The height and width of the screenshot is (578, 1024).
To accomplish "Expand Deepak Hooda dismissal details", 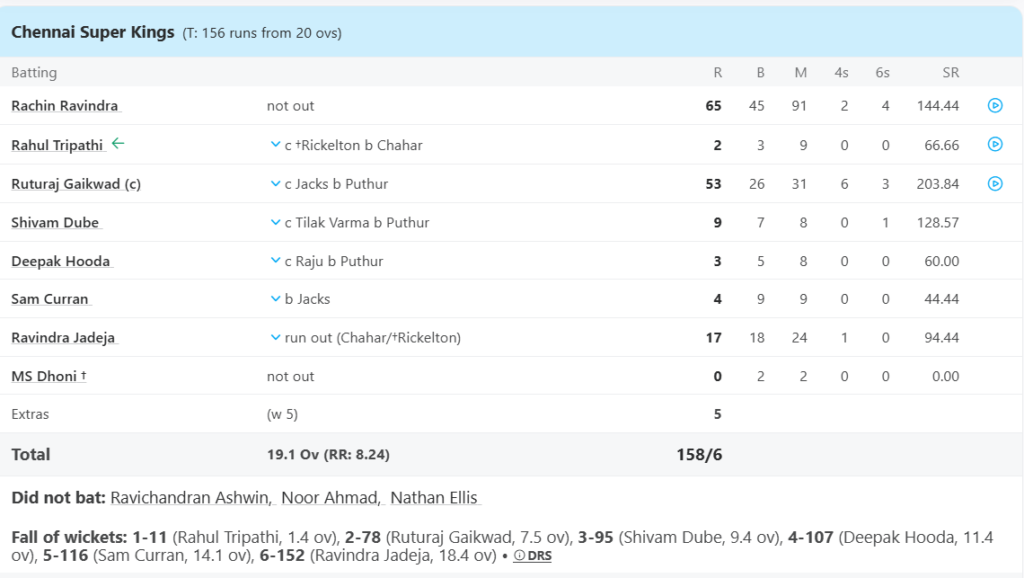I will (x=276, y=261).
